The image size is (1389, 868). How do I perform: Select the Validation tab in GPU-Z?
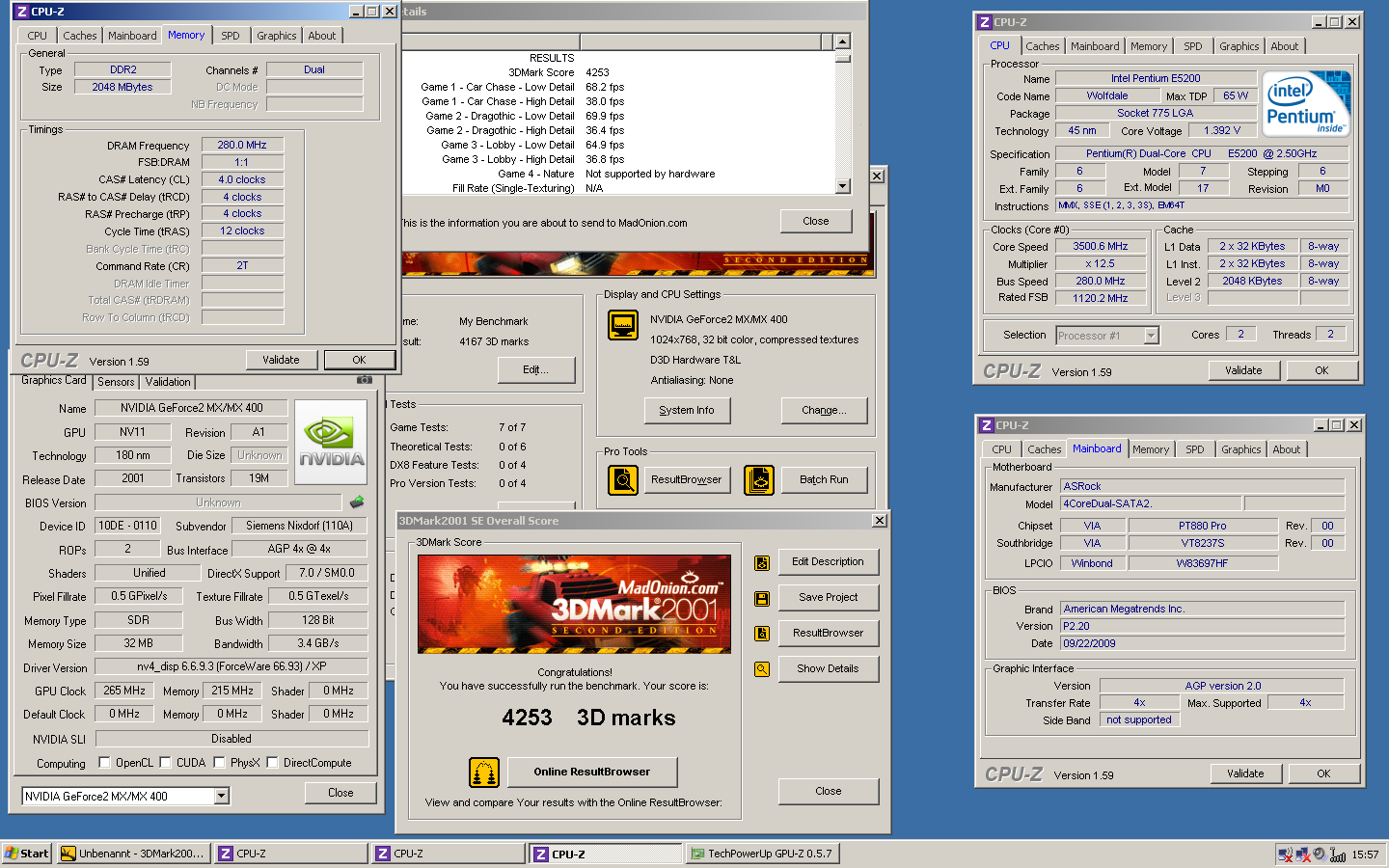168,382
